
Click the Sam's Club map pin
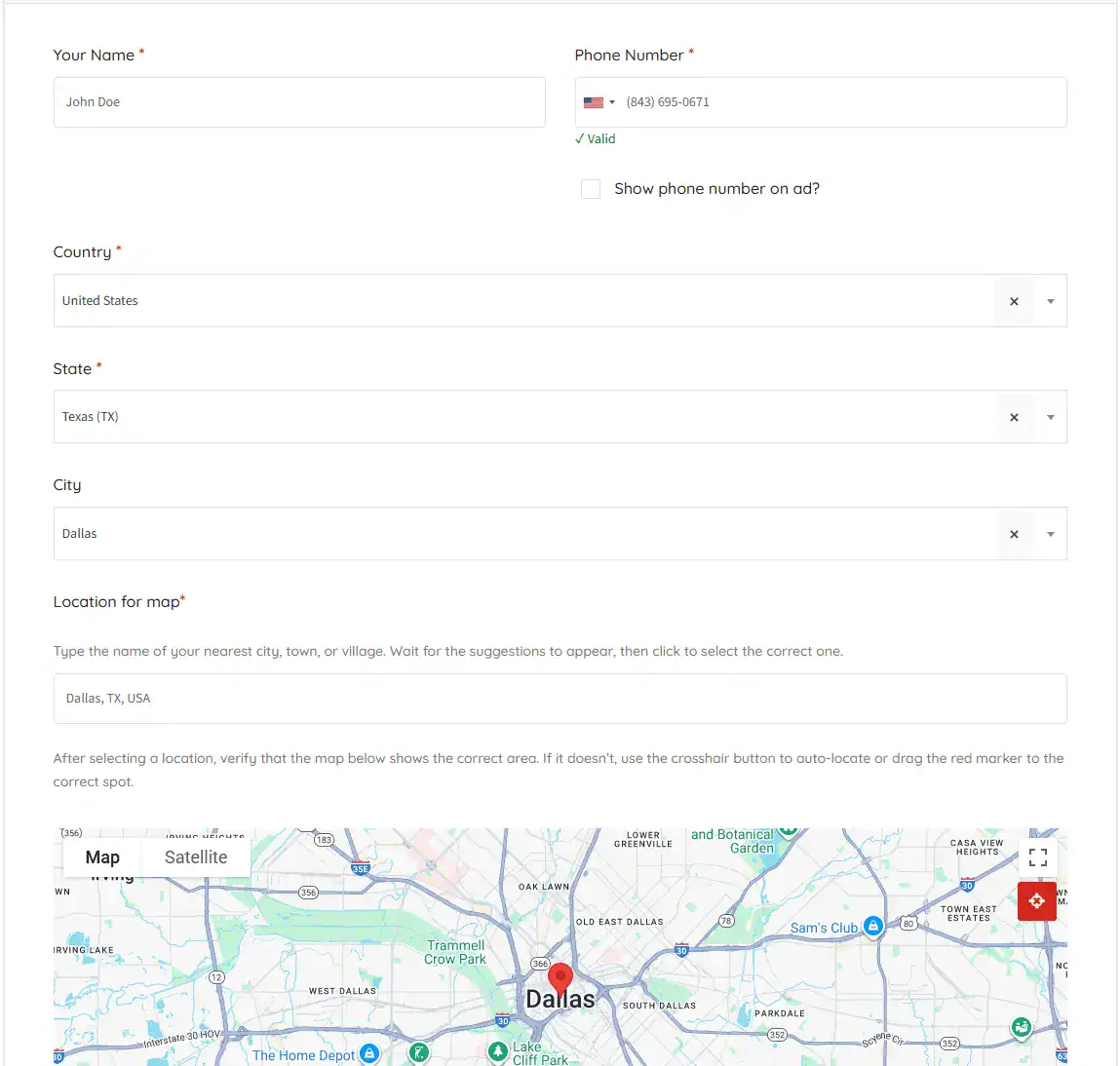coord(873,927)
